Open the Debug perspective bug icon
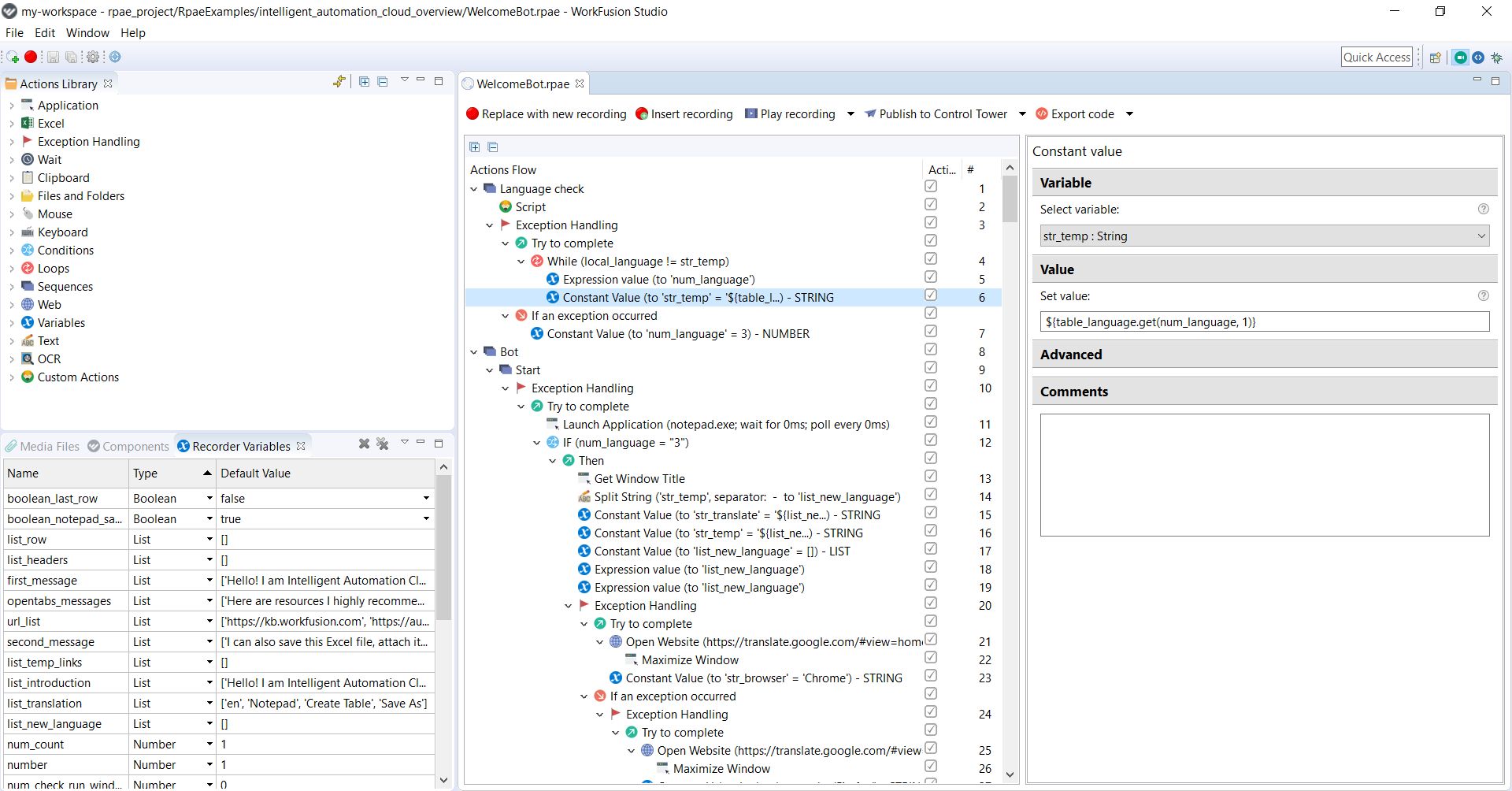Viewport: 1512px width, 791px height. [1495, 57]
